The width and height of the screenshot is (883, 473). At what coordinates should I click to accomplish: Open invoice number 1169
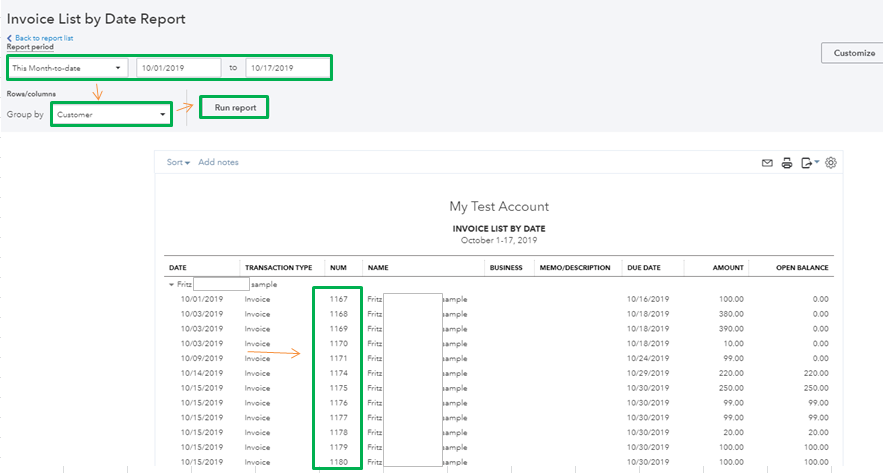tap(338, 329)
